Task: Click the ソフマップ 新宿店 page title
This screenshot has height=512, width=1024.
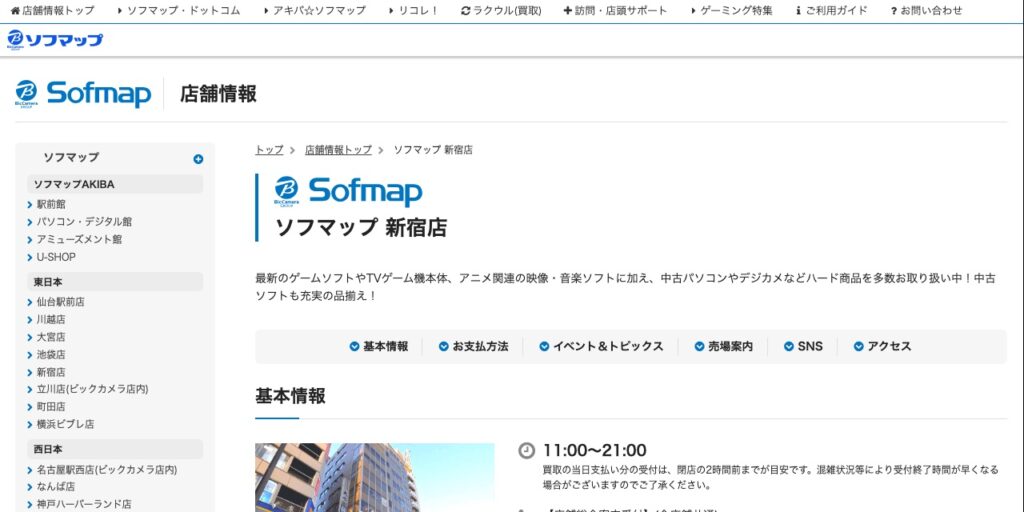Action: (x=360, y=227)
